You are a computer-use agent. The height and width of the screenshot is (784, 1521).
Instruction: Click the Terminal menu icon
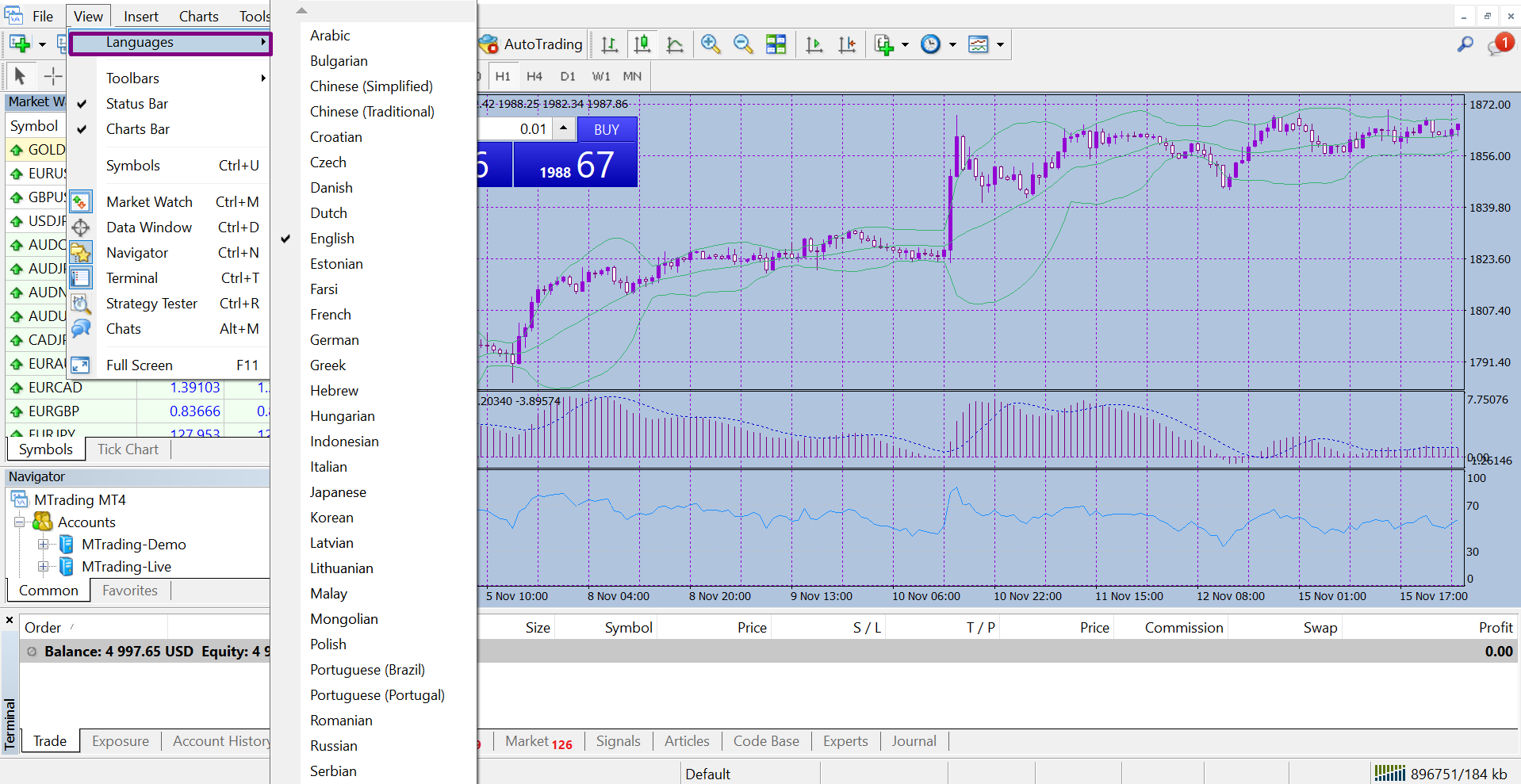[x=81, y=278]
